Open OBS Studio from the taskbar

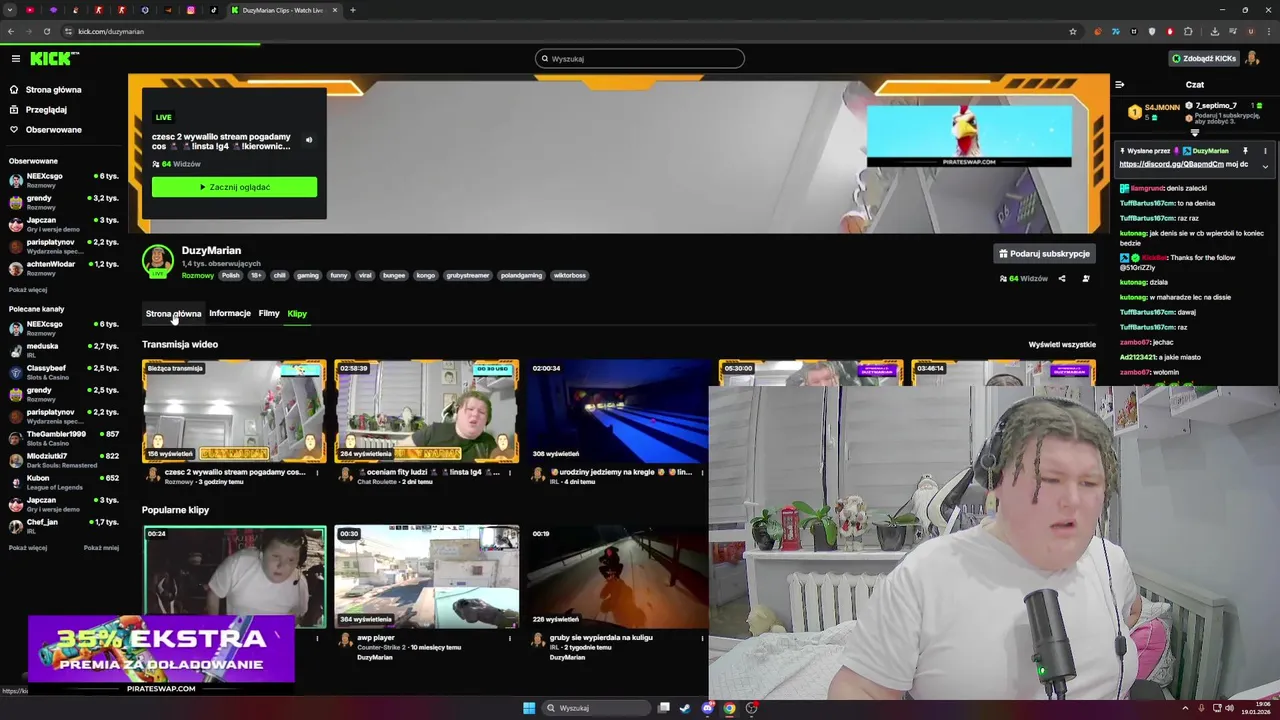(751, 708)
